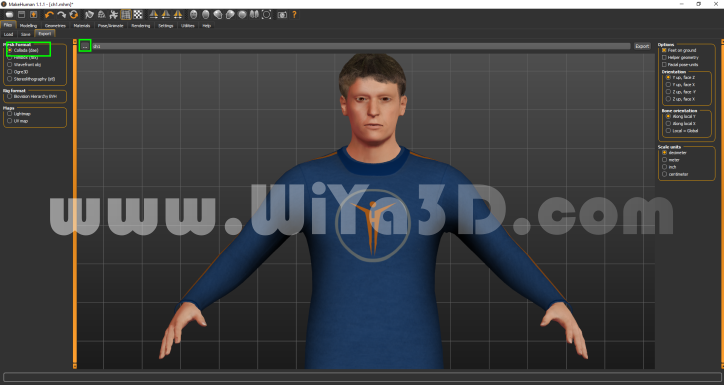Click the Export button

tap(642, 46)
